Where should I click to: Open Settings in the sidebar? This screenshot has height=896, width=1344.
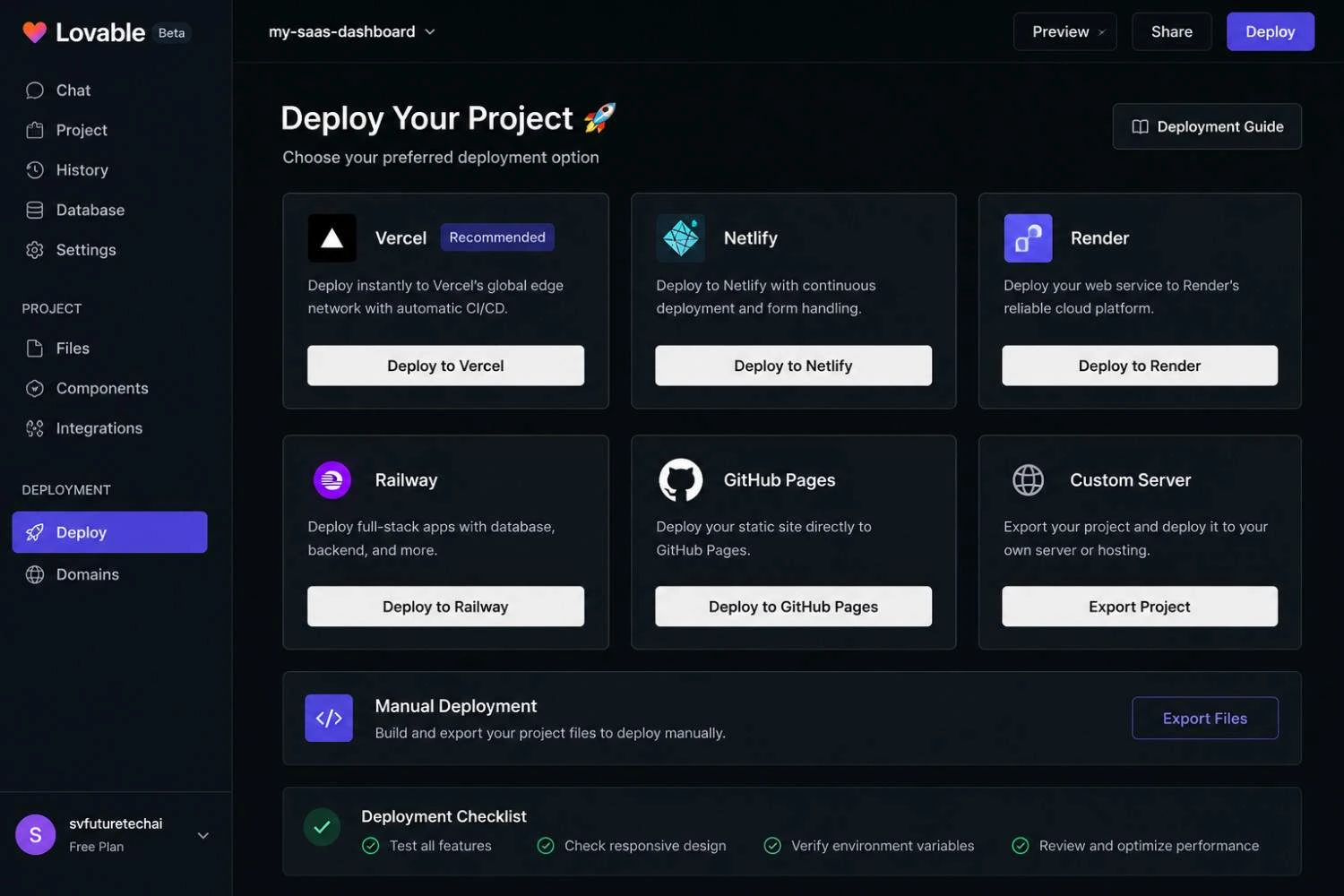[x=109, y=250]
